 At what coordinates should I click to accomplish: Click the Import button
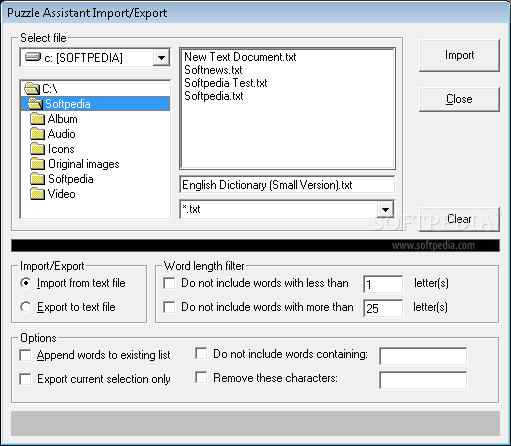pos(459,55)
